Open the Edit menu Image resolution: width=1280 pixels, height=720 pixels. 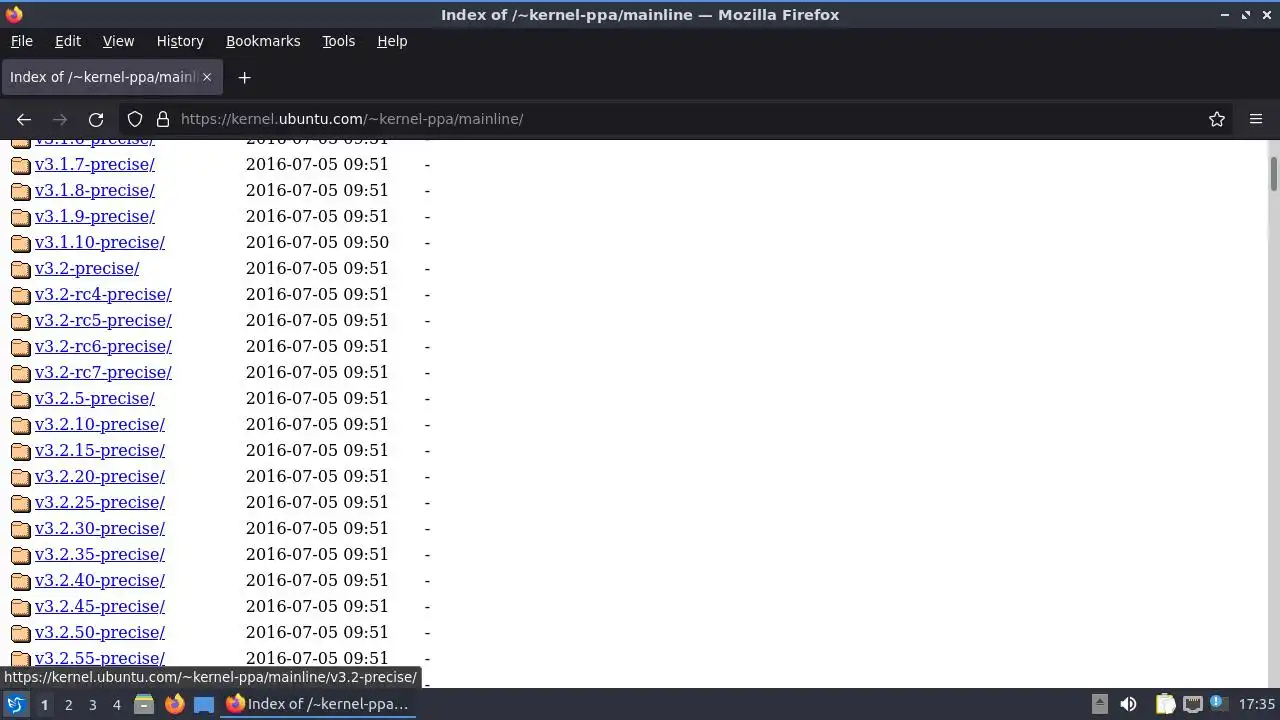(68, 41)
